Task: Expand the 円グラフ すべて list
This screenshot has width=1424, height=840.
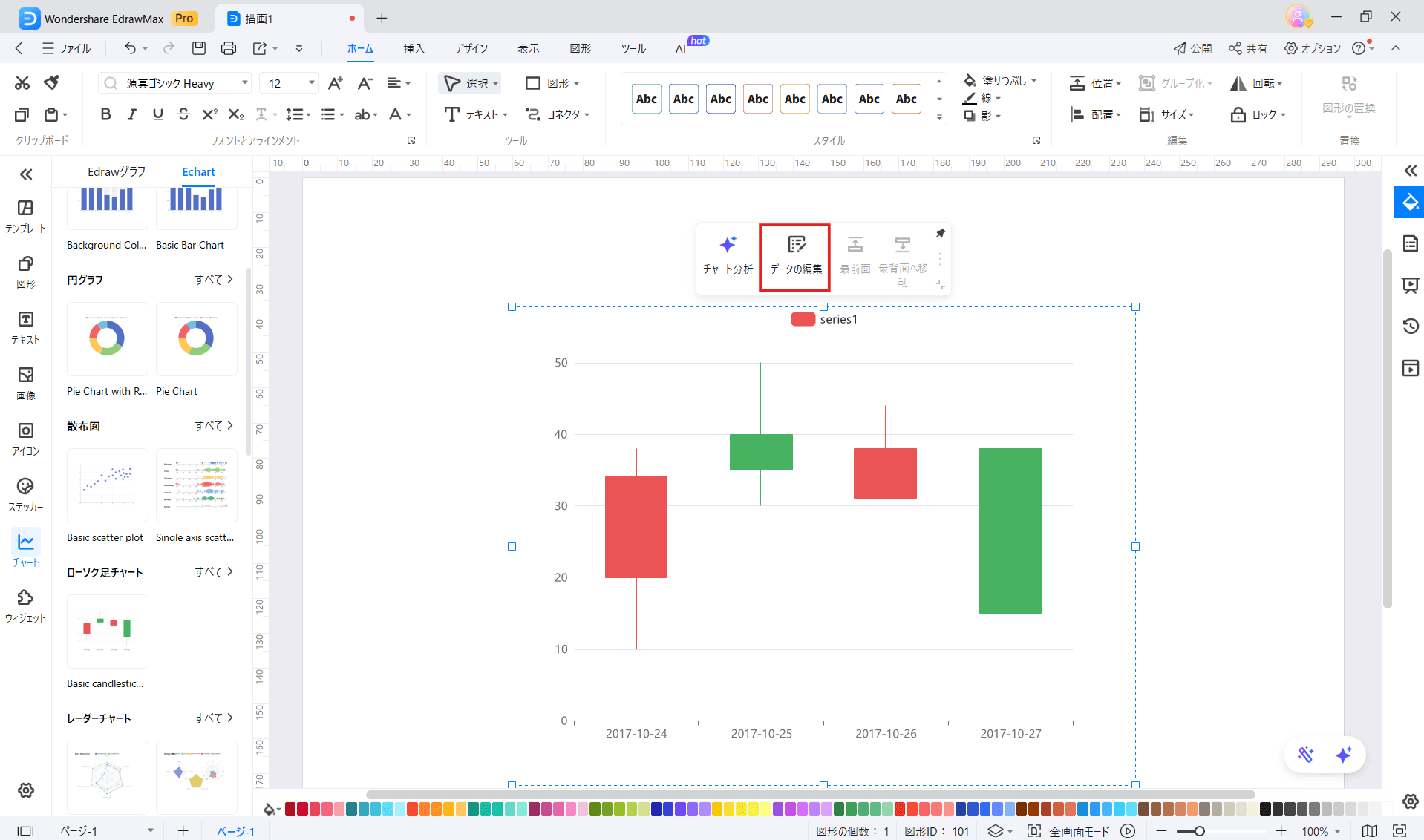Action: tap(214, 280)
